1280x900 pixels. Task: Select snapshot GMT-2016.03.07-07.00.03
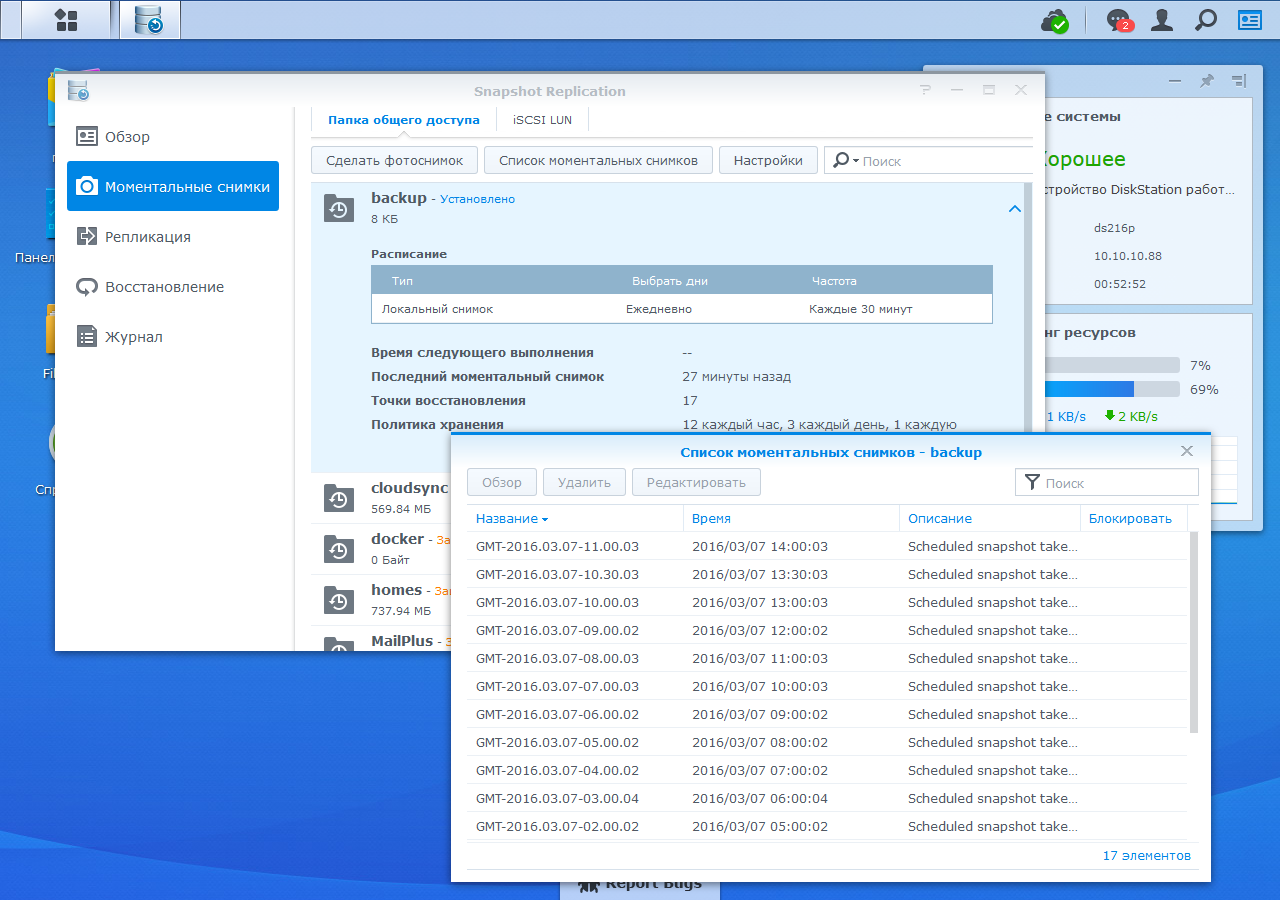(x=827, y=687)
